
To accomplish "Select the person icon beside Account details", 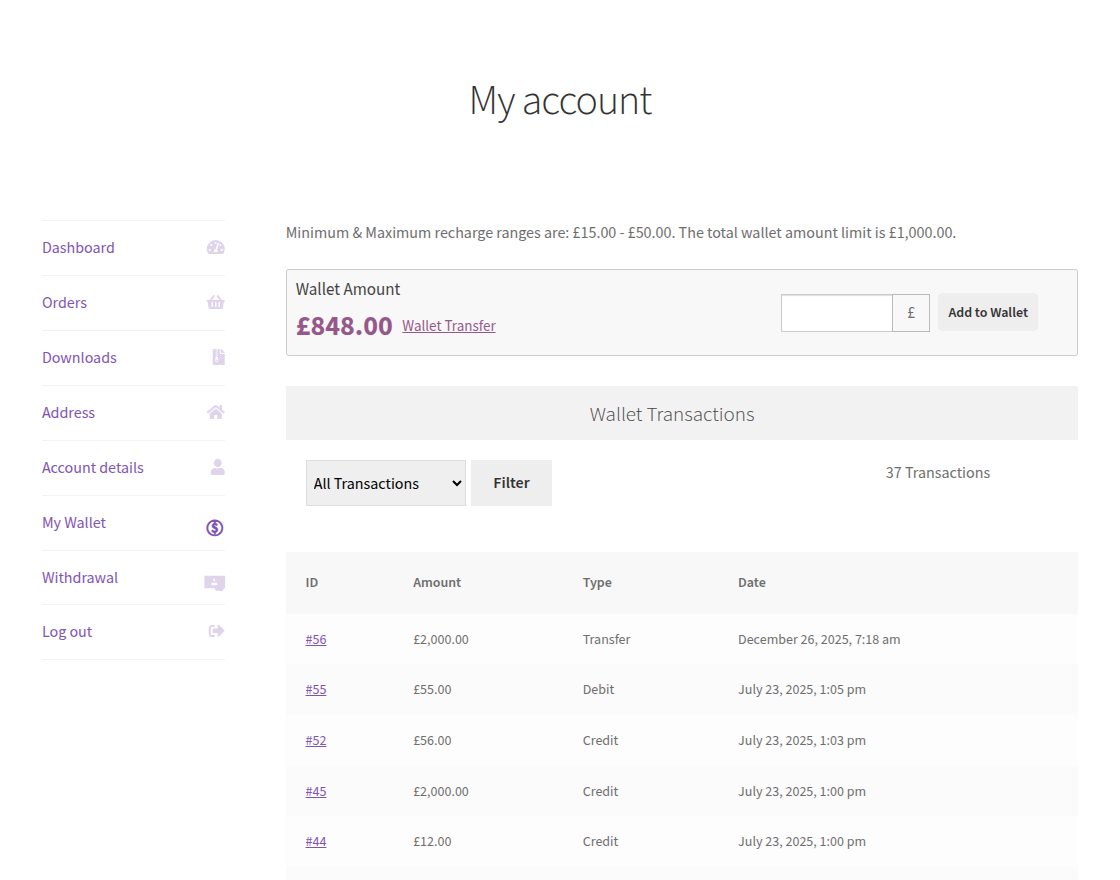I will pos(216,467).
